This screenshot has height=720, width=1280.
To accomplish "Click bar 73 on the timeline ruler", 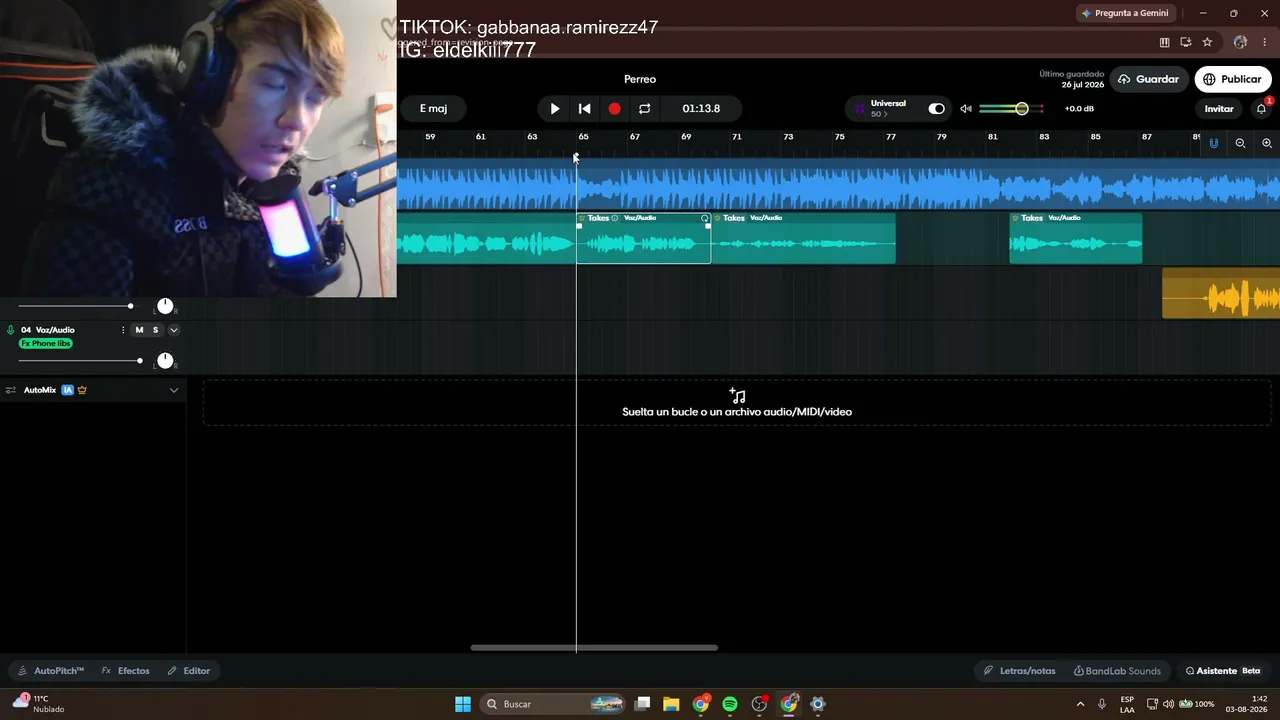I will click(x=788, y=137).
